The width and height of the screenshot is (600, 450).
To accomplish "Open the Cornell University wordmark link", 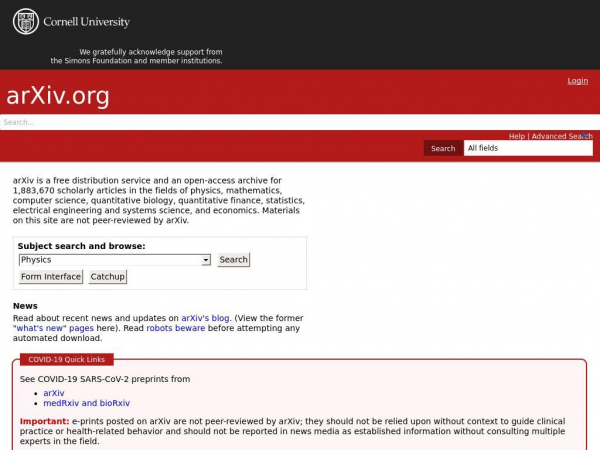I will [86, 22].
